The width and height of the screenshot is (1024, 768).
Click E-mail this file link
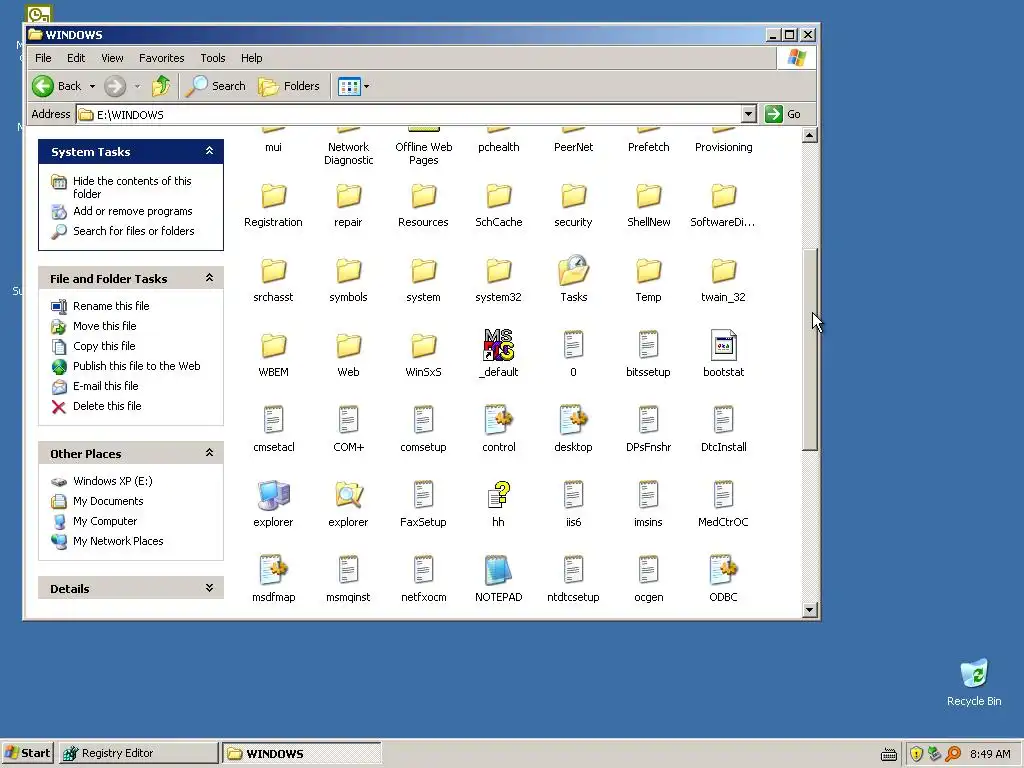(x=105, y=386)
